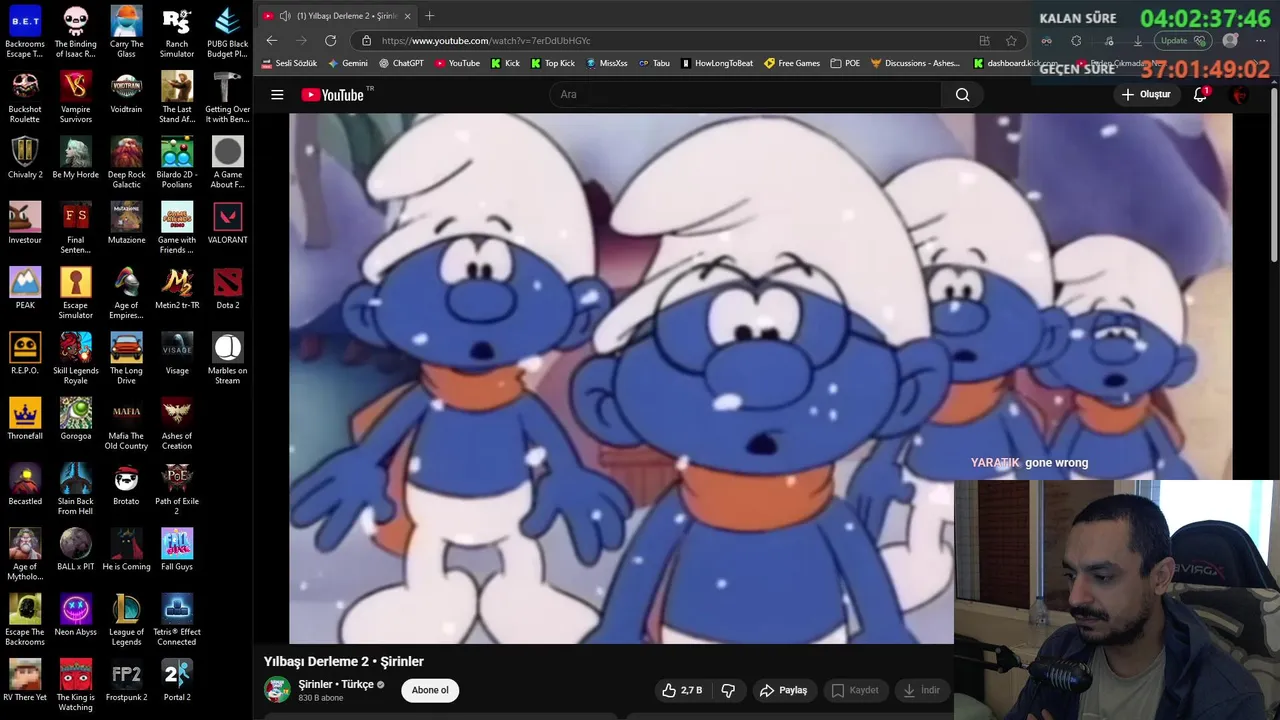This screenshot has height=720, width=1280.
Task: Open PUBG Black Budget desktop icon
Action: coord(227,32)
